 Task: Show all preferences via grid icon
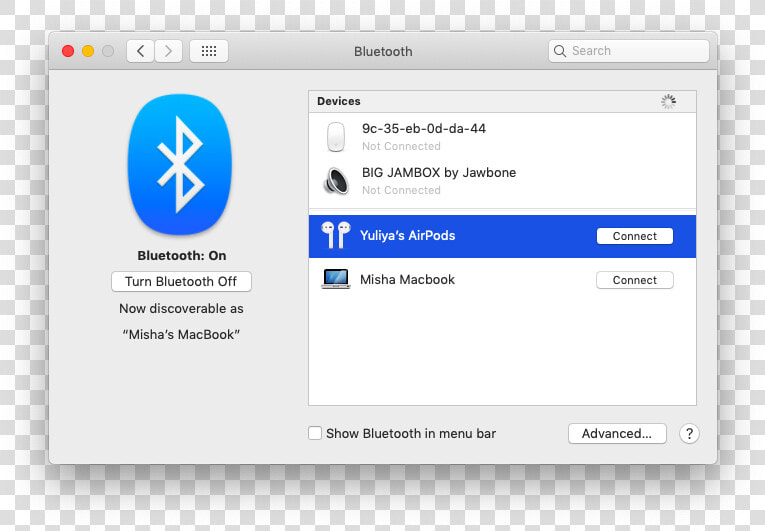pos(209,51)
